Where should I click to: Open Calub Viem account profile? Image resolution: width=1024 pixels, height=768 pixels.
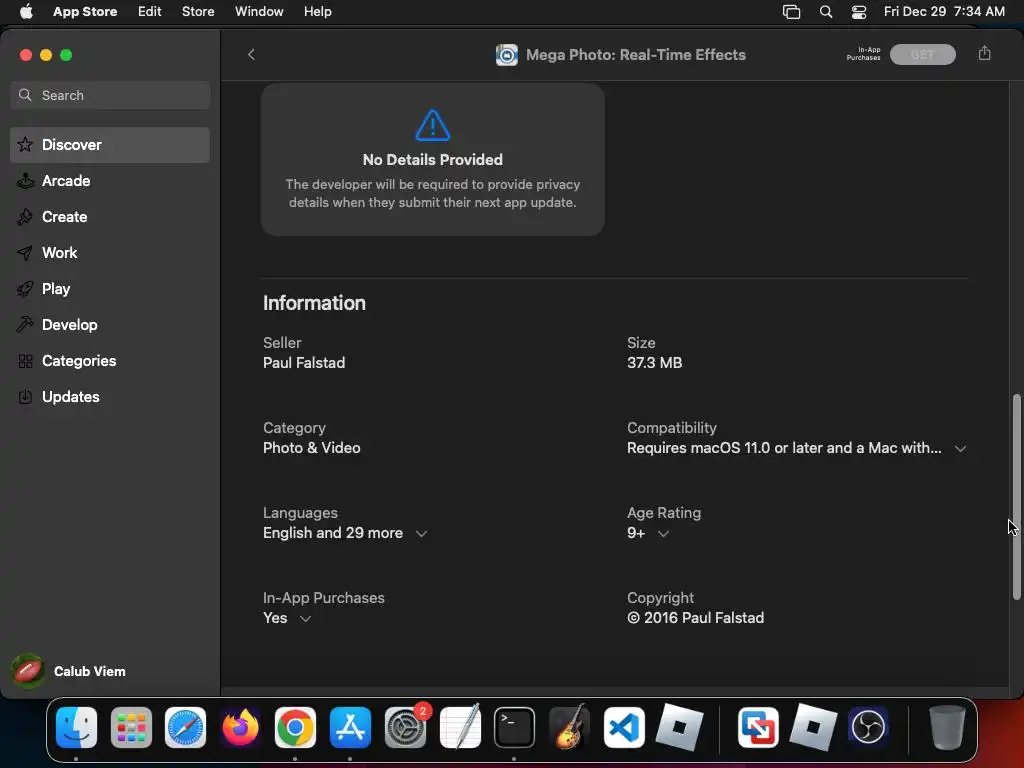[69, 671]
